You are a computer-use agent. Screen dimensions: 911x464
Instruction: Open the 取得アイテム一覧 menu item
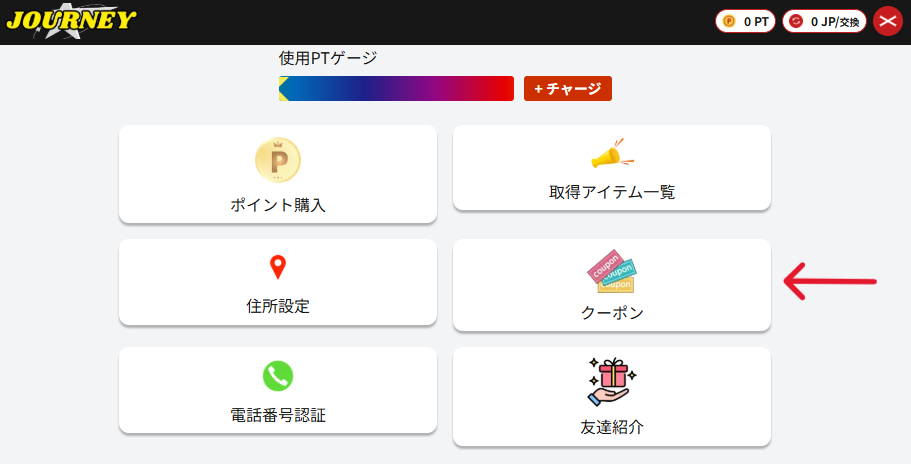(x=612, y=192)
